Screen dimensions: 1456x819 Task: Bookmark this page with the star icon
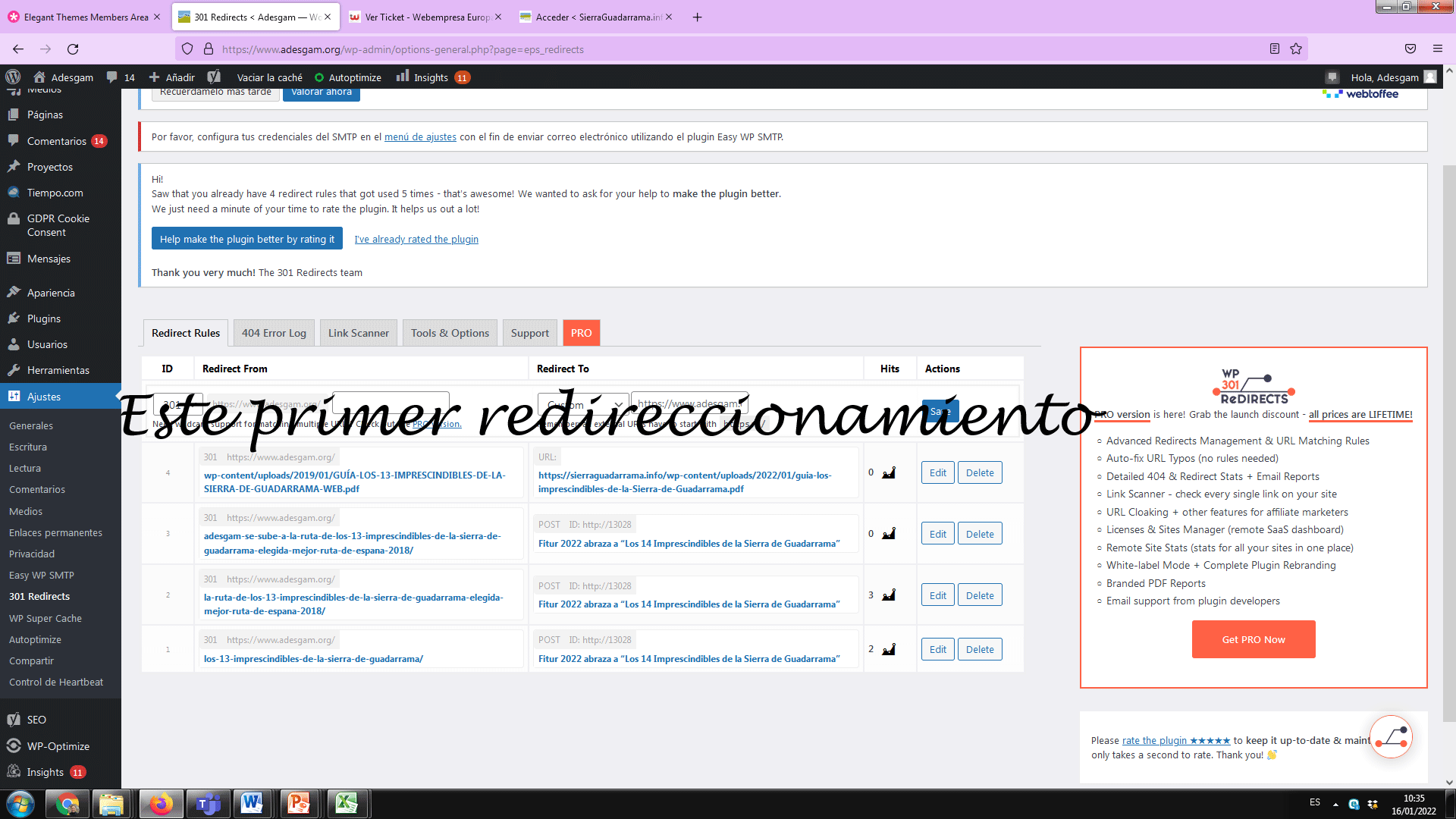(1296, 49)
